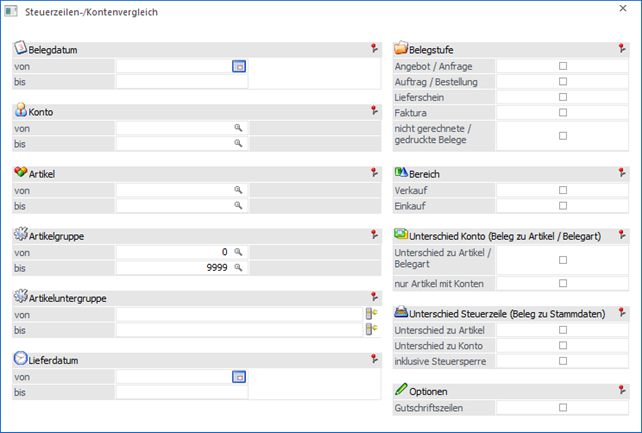Click lookup icon in Artikelgruppe von field

pyautogui.click(x=239, y=252)
